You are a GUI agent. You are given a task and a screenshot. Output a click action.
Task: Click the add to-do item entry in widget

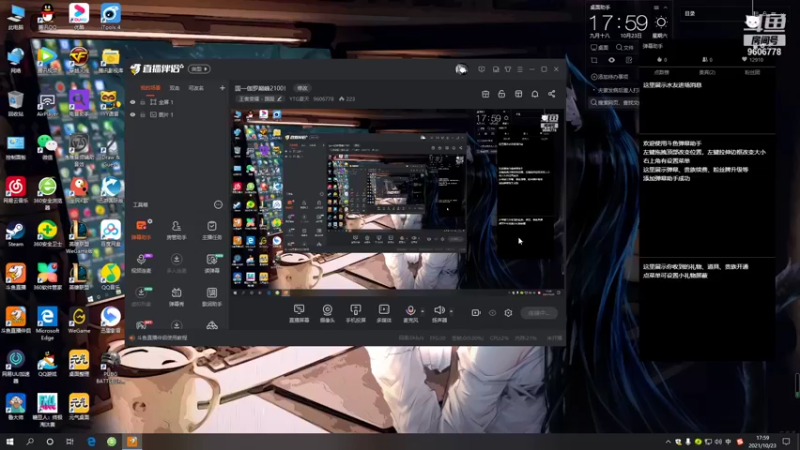pos(610,77)
